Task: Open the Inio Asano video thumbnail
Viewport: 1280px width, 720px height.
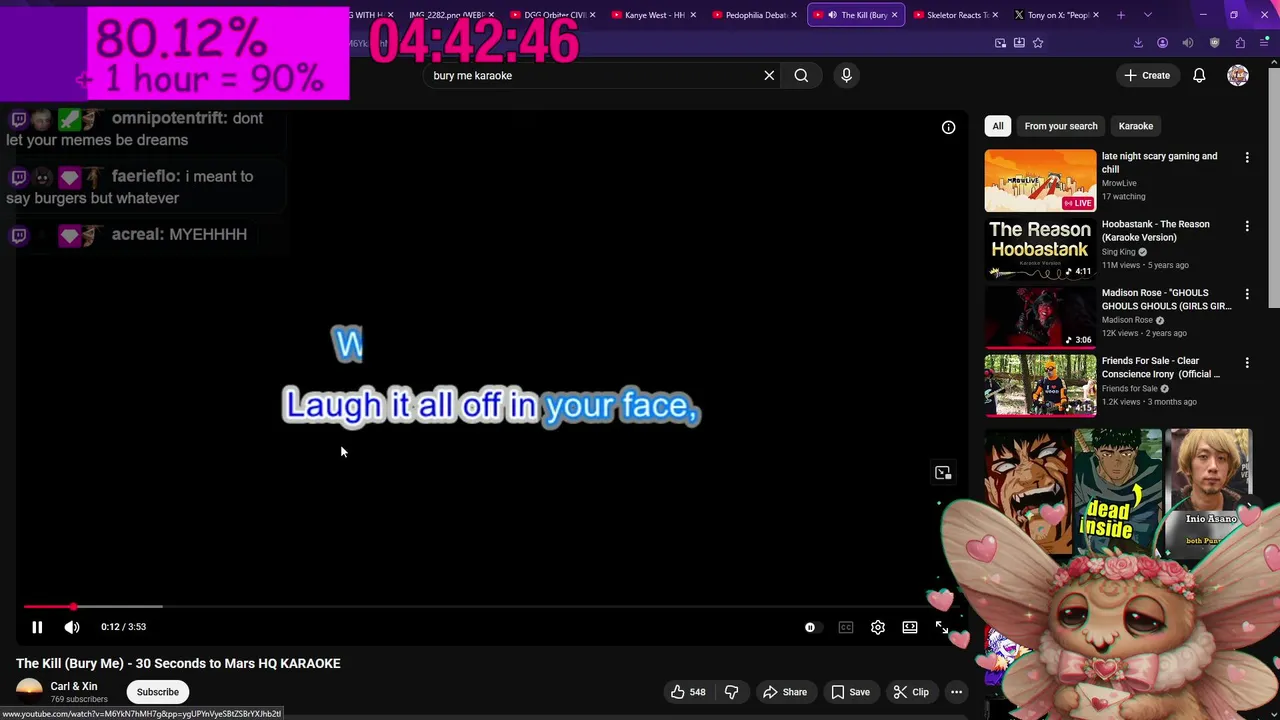Action: (x=1209, y=490)
